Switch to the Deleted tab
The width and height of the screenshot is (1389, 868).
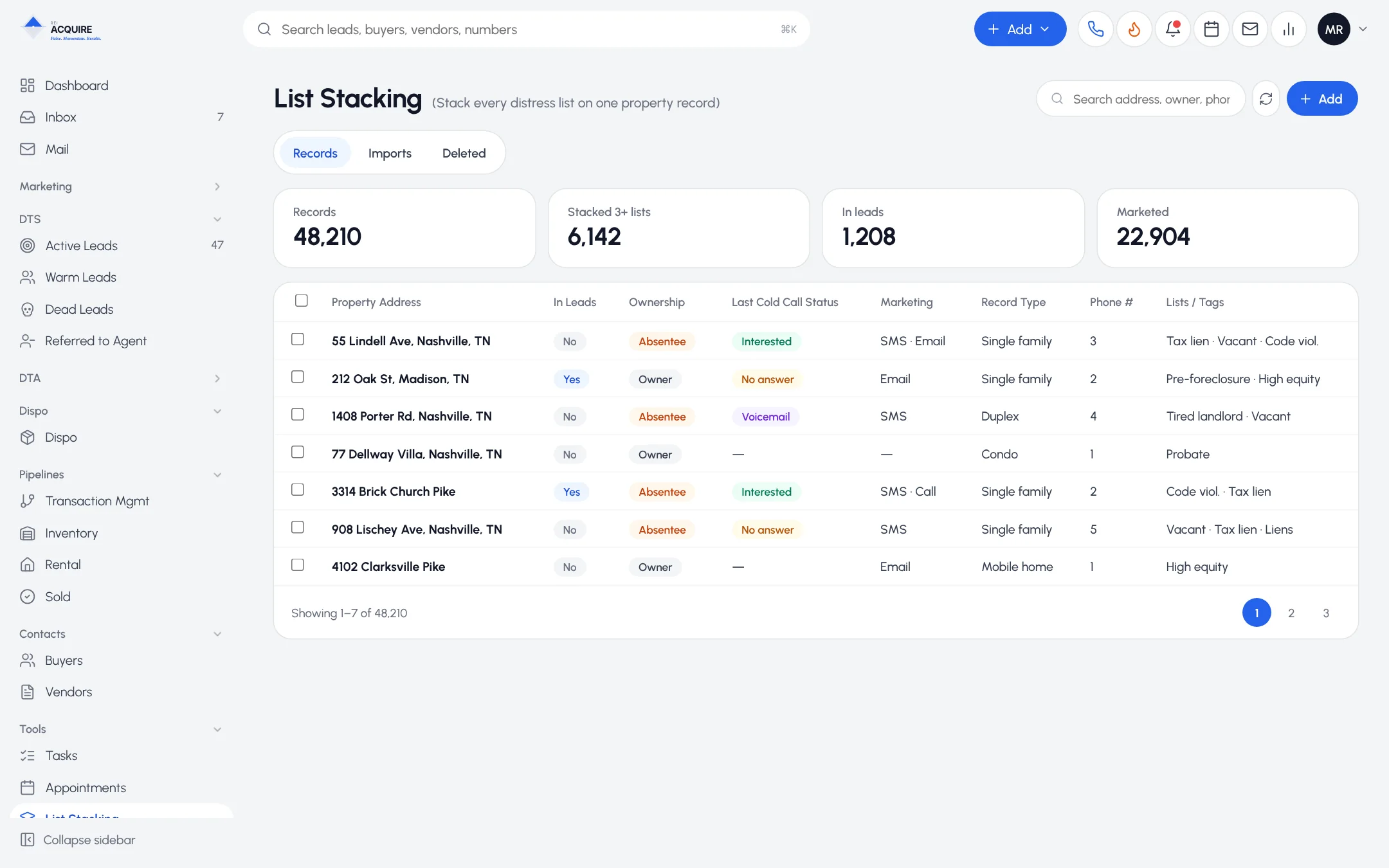pyautogui.click(x=464, y=153)
